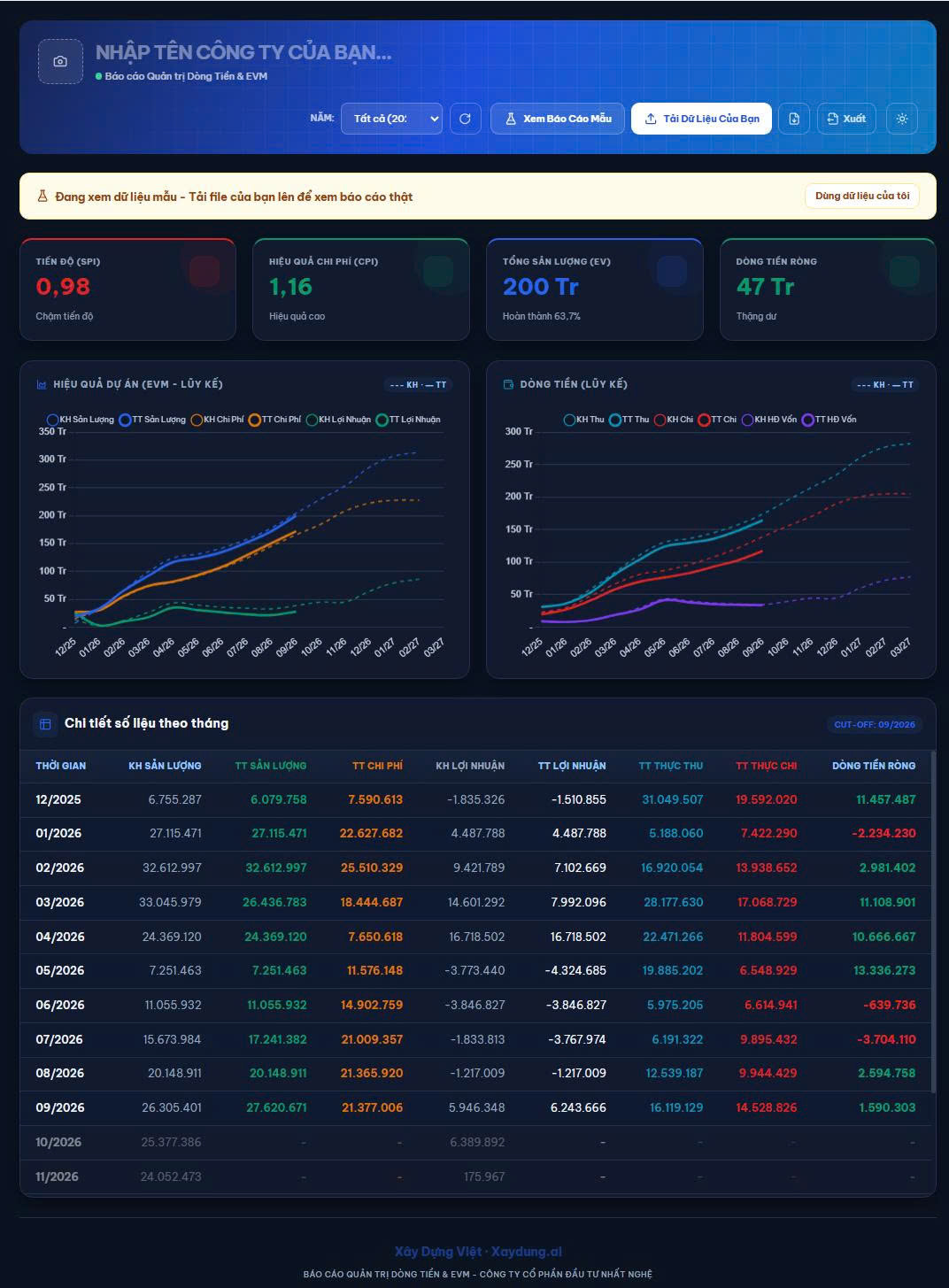This screenshot has height=1288, width=949.
Task: Click the Dòng tiền ròng column header
Action: pyautogui.click(x=874, y=766)
